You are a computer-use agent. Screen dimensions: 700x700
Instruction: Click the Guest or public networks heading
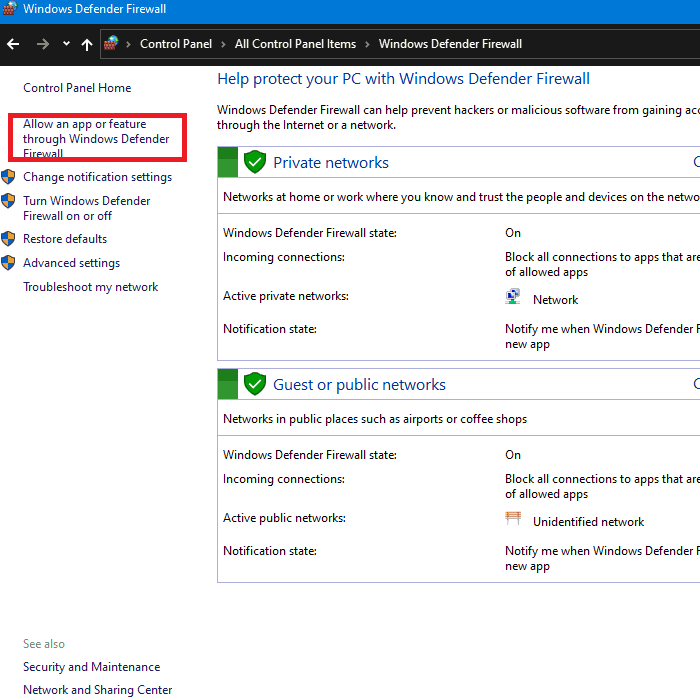[359, 384]
